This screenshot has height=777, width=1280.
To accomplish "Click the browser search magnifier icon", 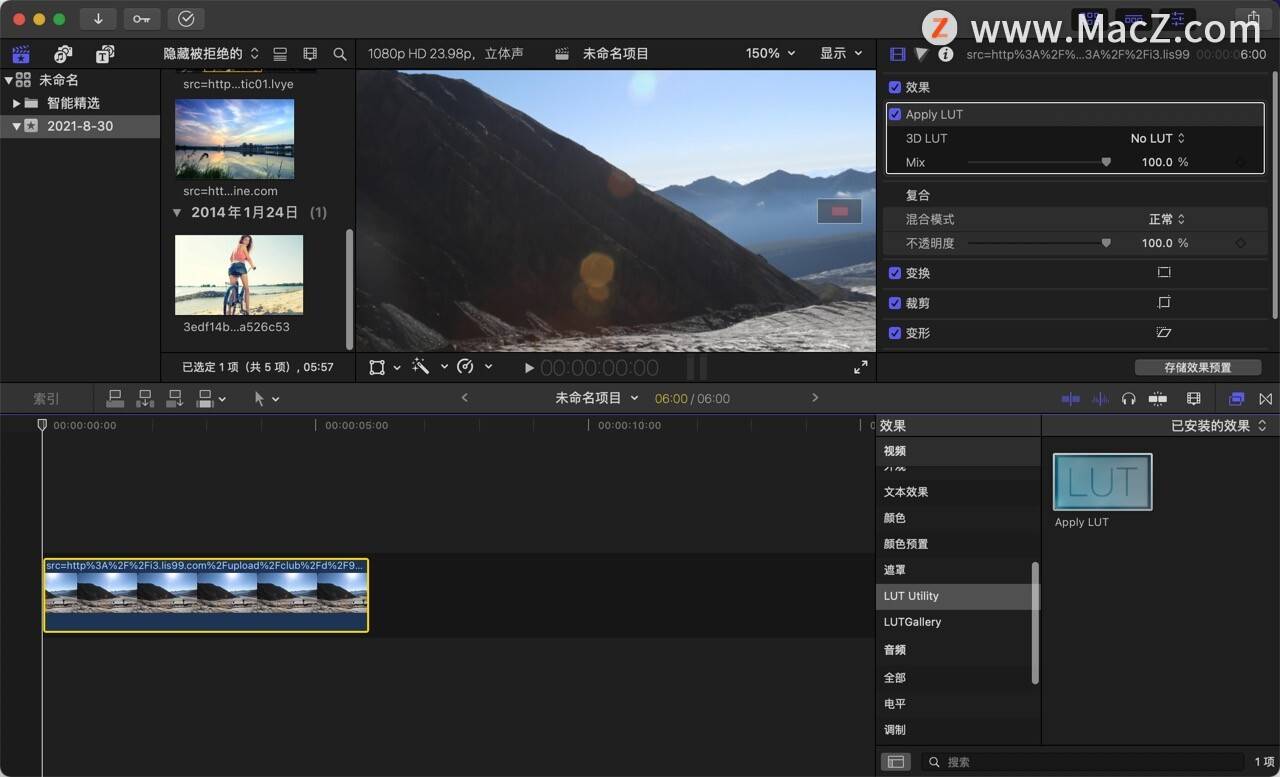I will point(340,54).
